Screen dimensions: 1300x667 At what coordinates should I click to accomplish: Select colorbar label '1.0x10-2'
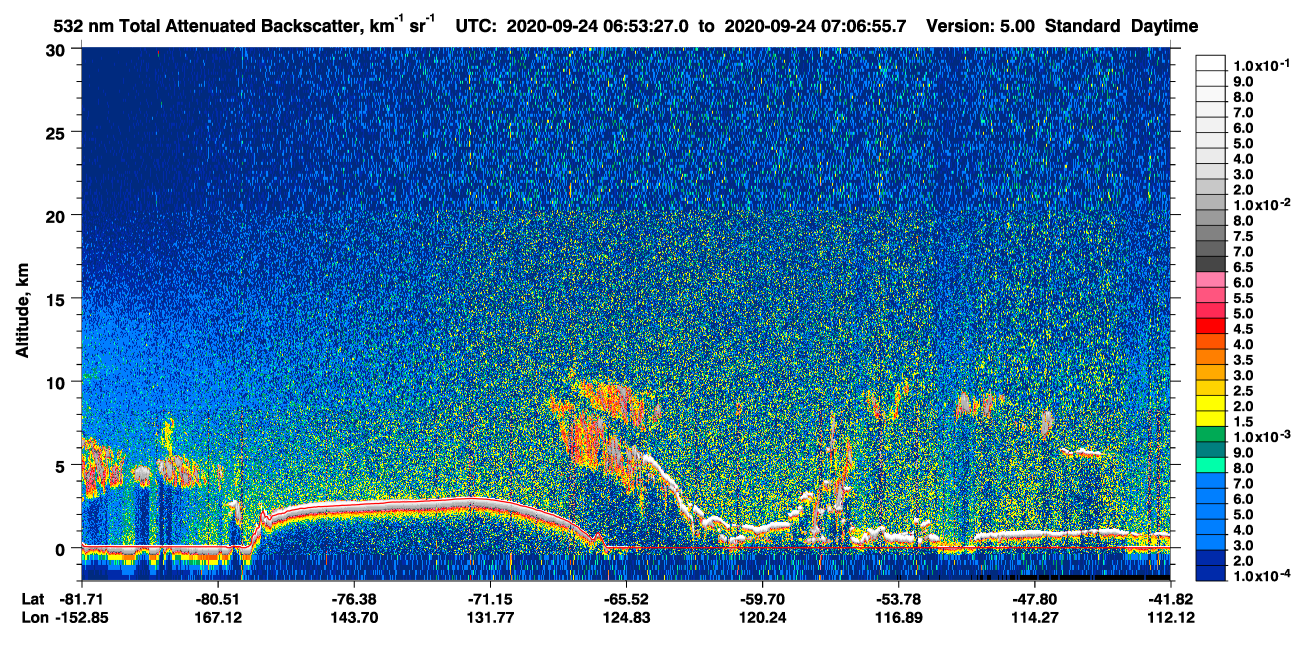pos(1262,204)
